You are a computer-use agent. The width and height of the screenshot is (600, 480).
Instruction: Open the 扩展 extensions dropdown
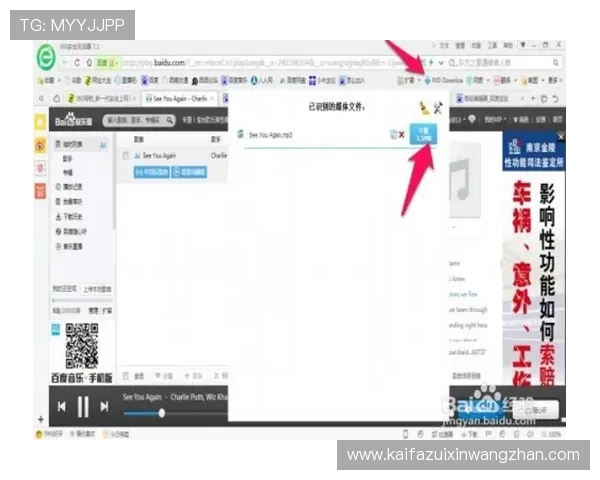click(409, 80)
